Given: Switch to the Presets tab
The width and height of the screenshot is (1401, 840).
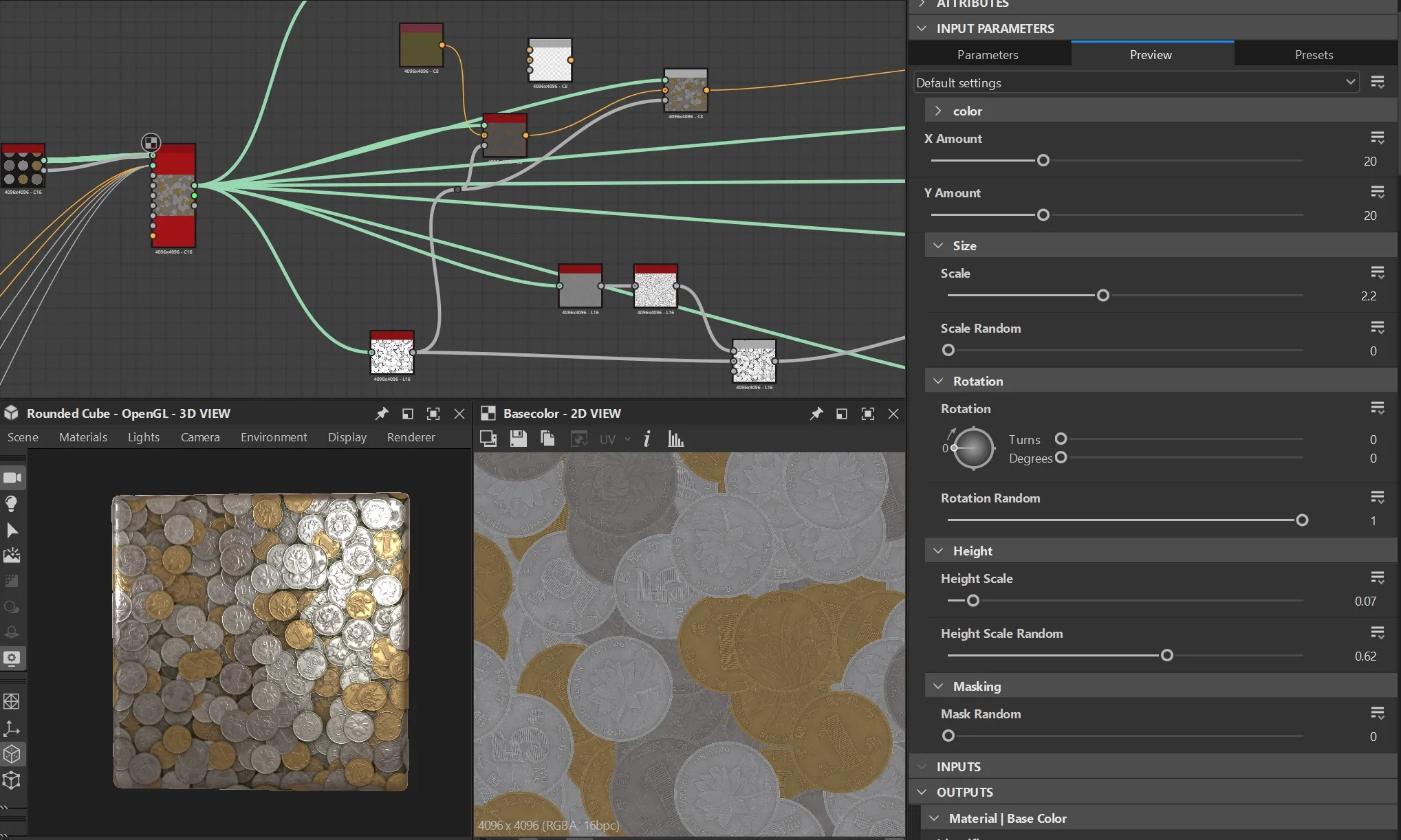Looking at the screenshot, I should (x=1314, y=54).
